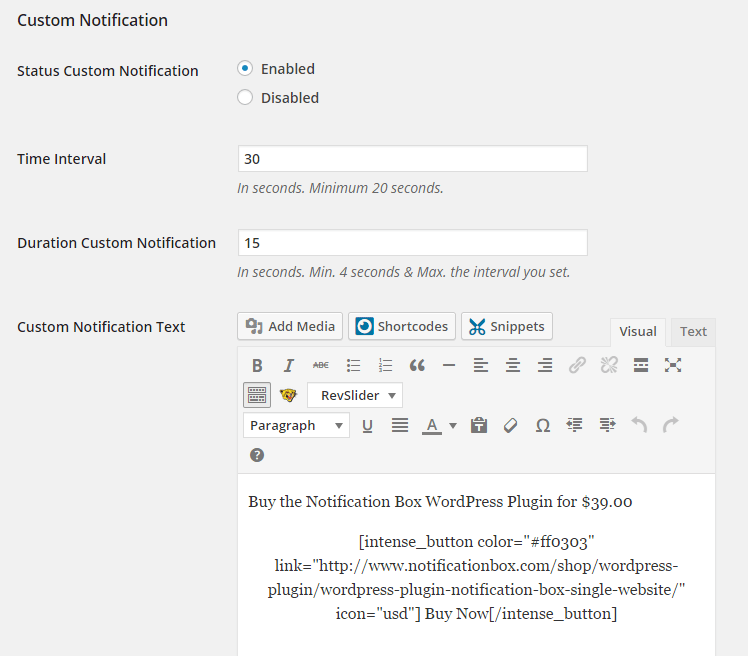Viewport: 748px width, 656px height.
Task: Open the Shortcodes button
Action: [x=402, y=326]
